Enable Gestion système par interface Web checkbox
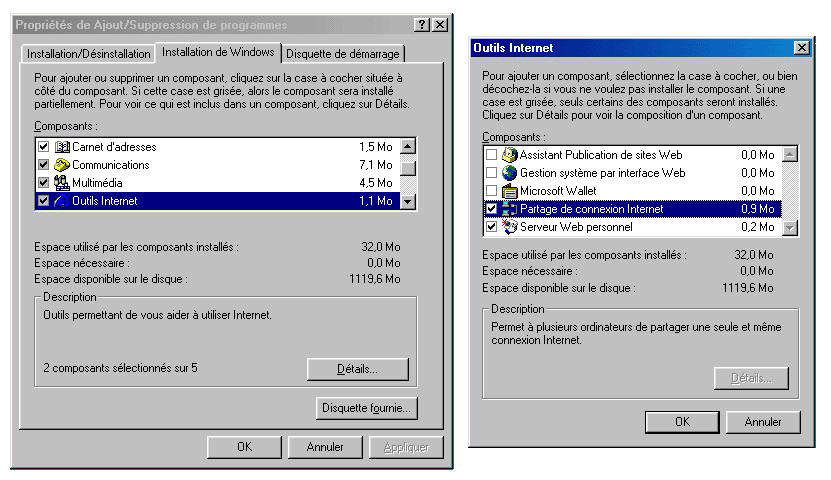831x480 pixels. 491,173
